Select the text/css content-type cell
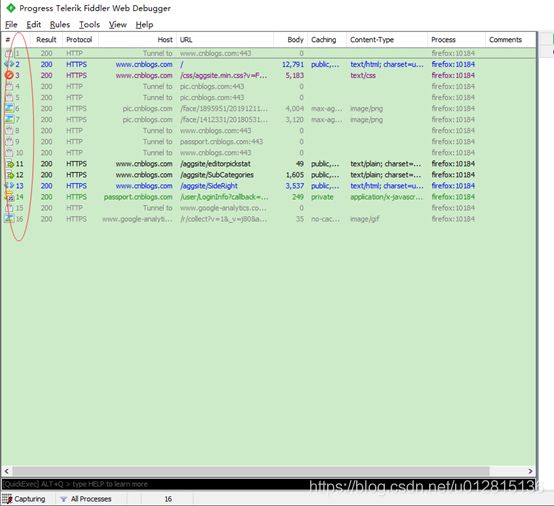The image size is (554, 506). coord(363,75)
